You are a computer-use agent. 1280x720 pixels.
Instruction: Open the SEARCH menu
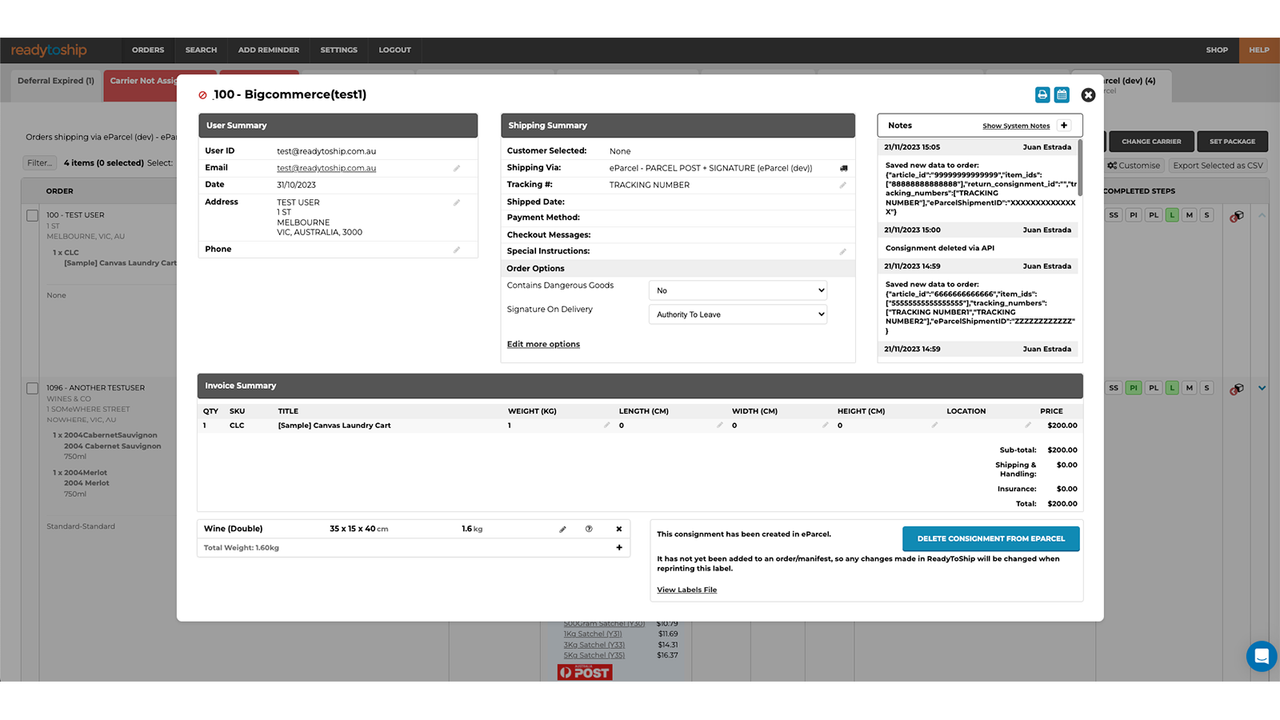(x=201, y=50)
